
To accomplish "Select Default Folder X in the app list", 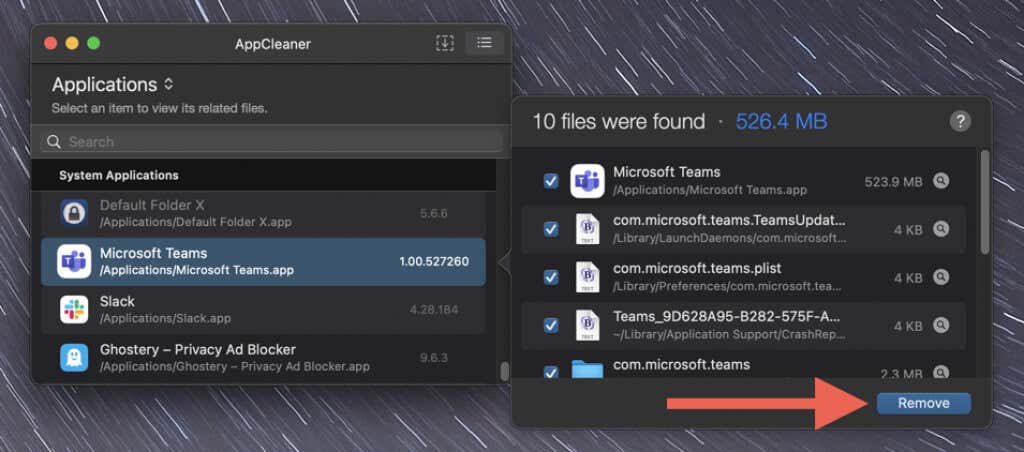I will pyautogui.click(x=263, y=213).
